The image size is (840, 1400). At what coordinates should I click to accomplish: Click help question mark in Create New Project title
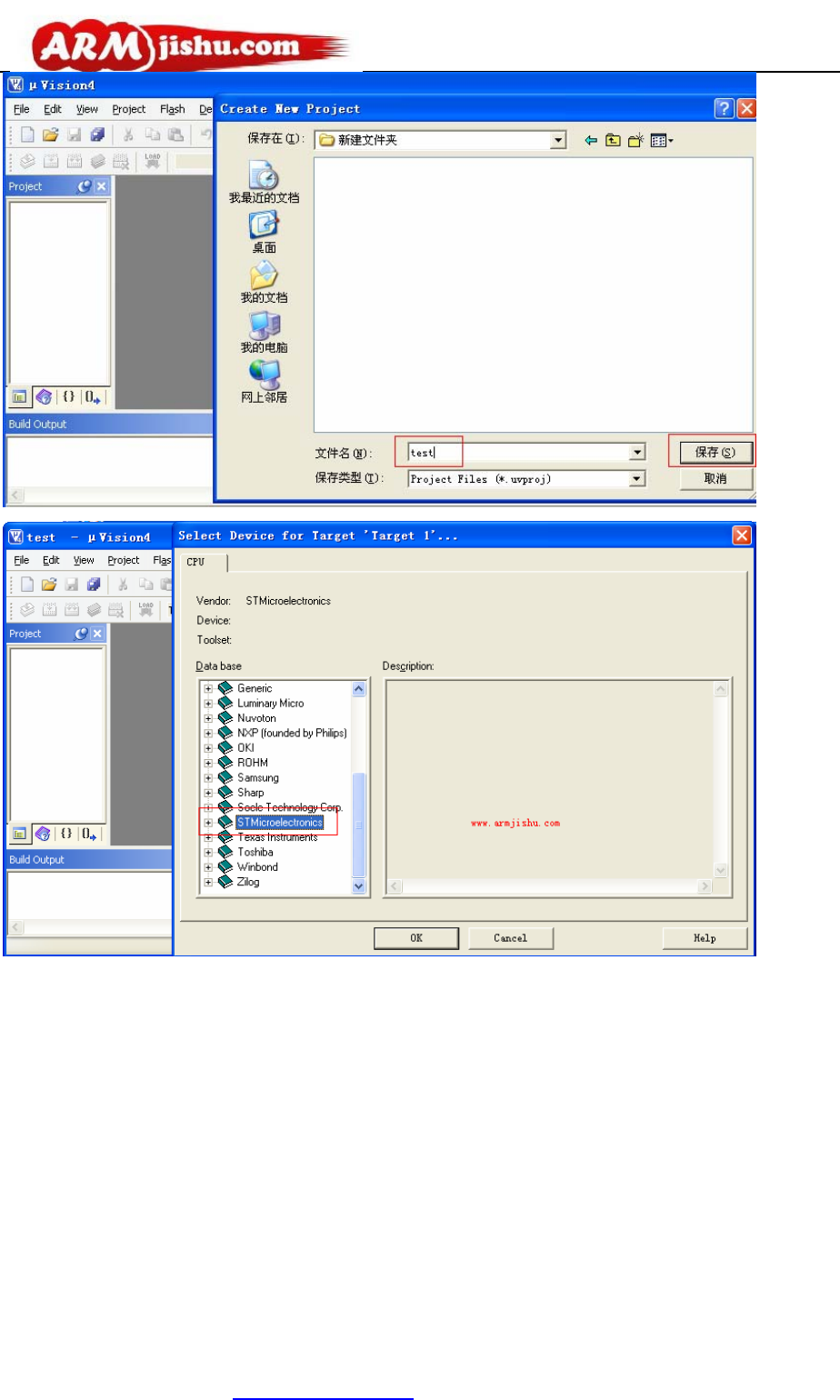point(724,109)
